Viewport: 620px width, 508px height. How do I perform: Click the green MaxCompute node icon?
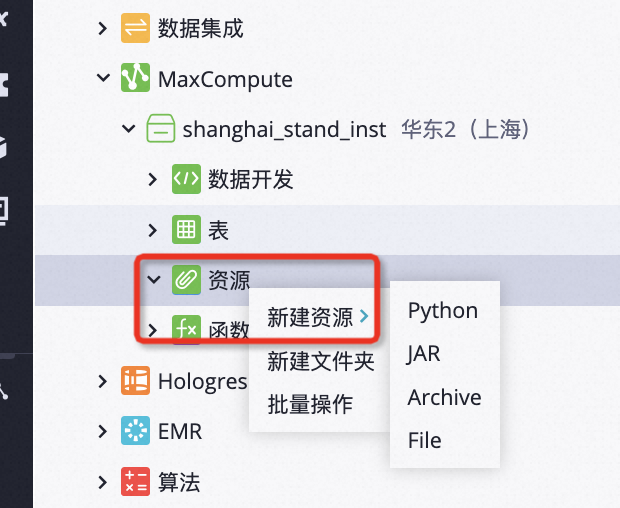click(135, 78)
